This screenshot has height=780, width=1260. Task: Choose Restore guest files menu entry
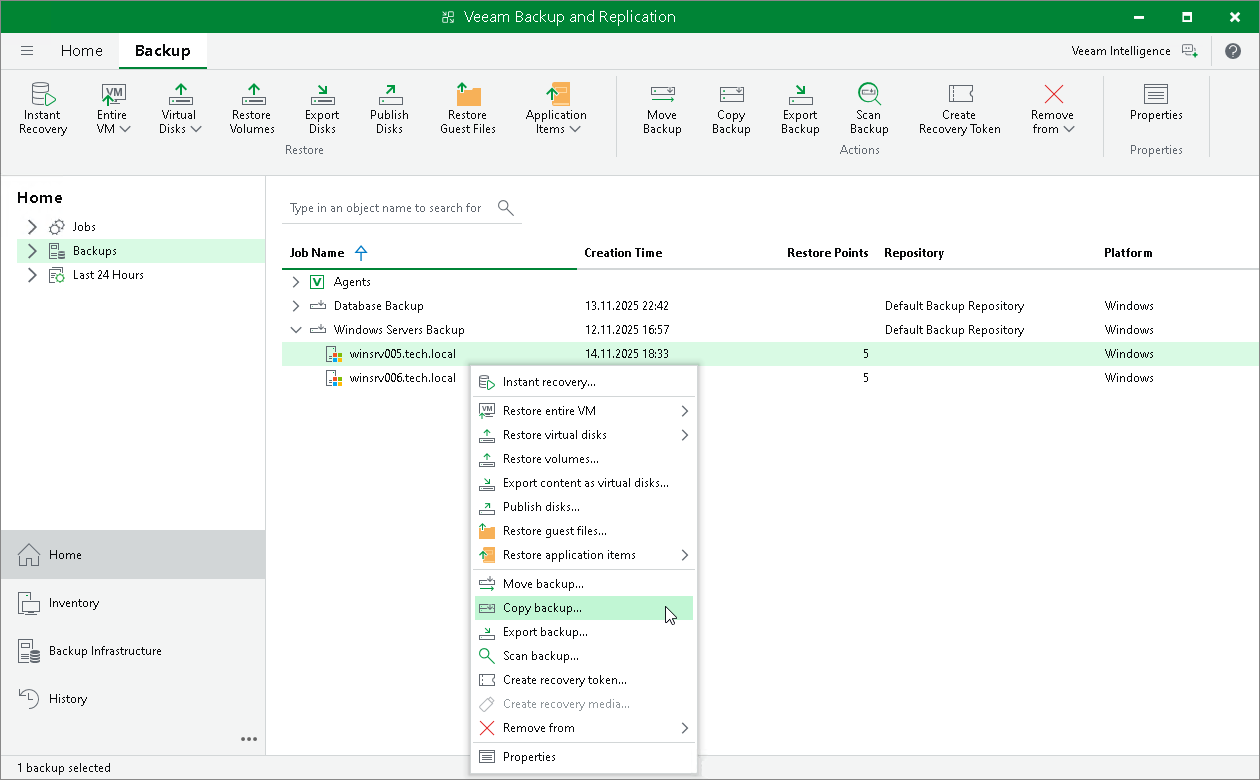point(584,531)
